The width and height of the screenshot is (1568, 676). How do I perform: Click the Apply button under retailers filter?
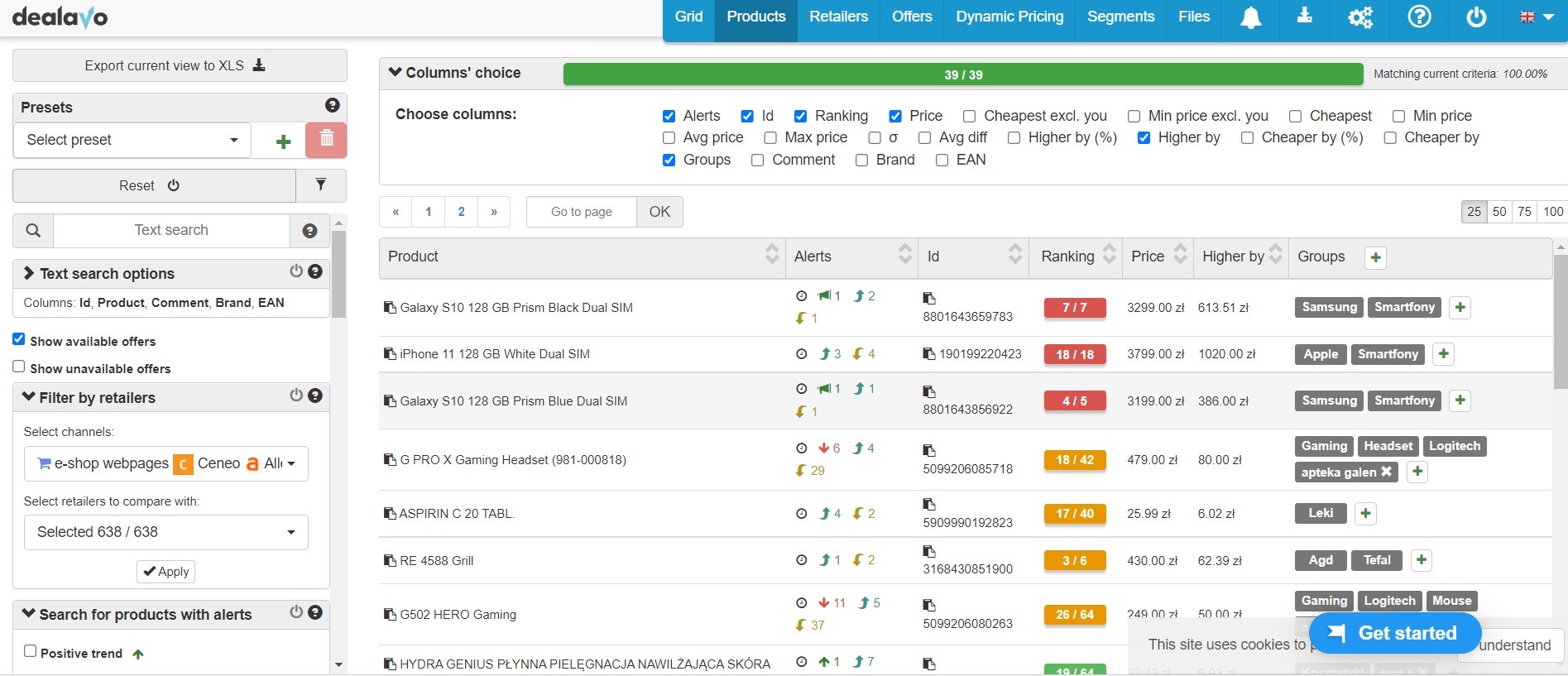166,572
